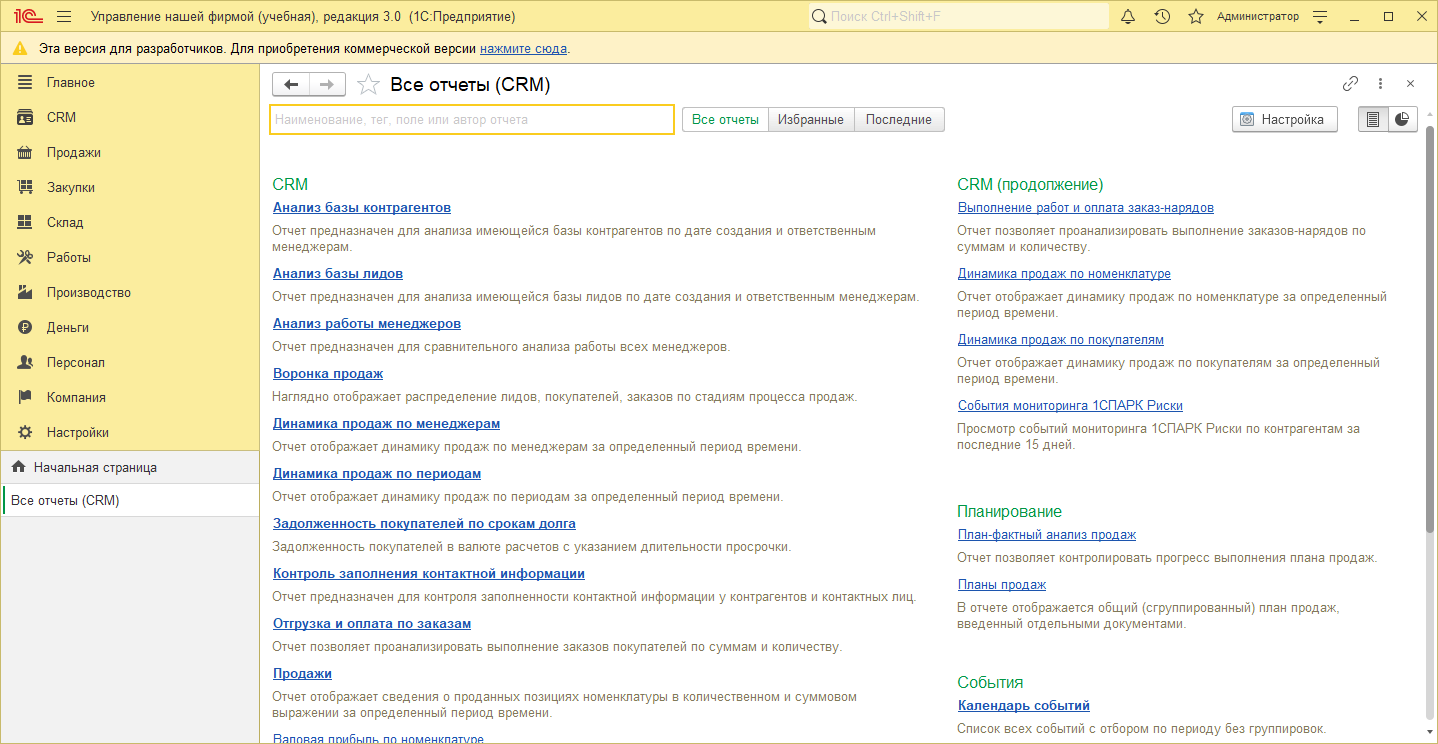Click the Производство factory icon

26,292
